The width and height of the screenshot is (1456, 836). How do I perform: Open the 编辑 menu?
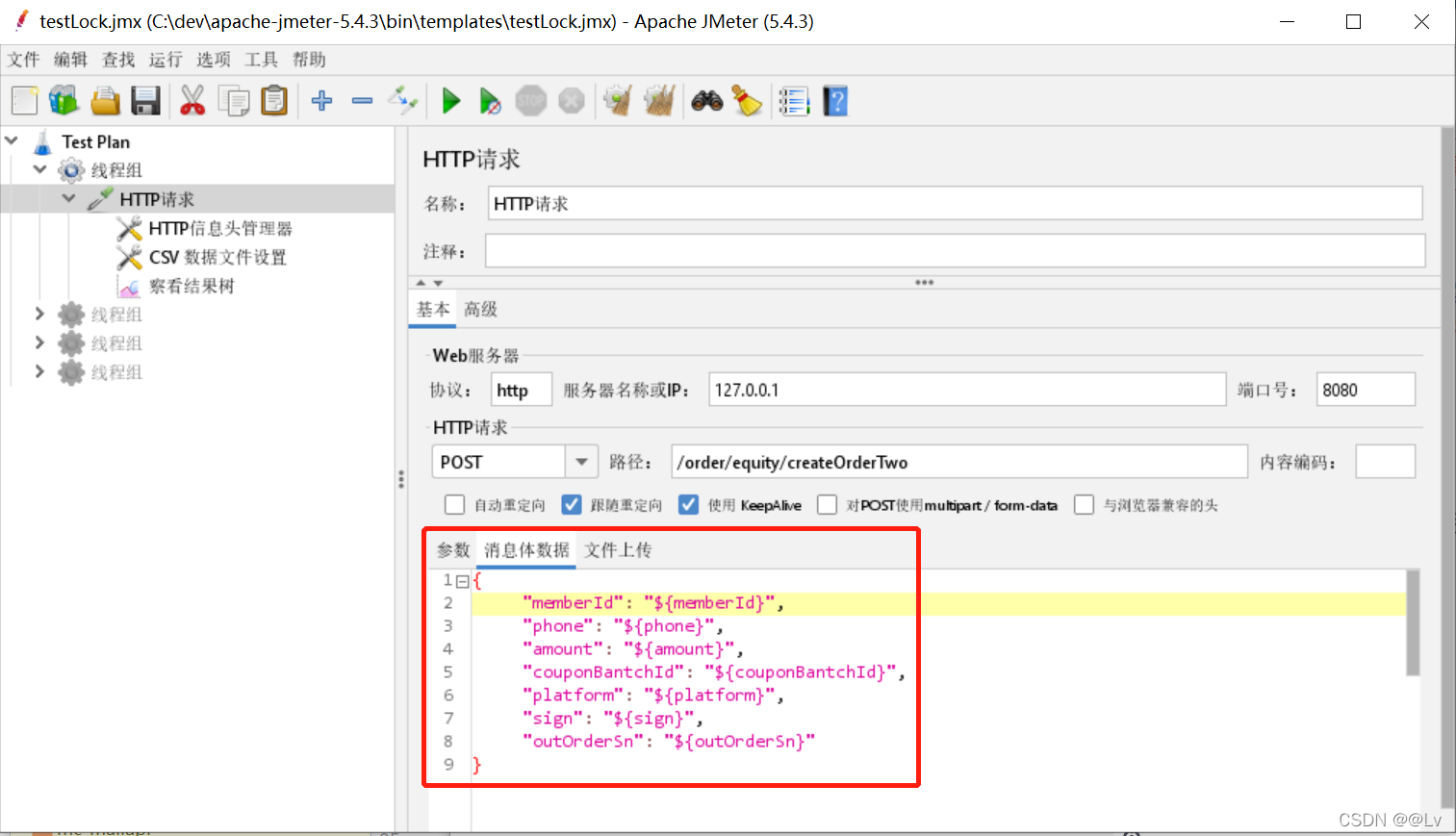pyautogui.click(x=70, y=60)
